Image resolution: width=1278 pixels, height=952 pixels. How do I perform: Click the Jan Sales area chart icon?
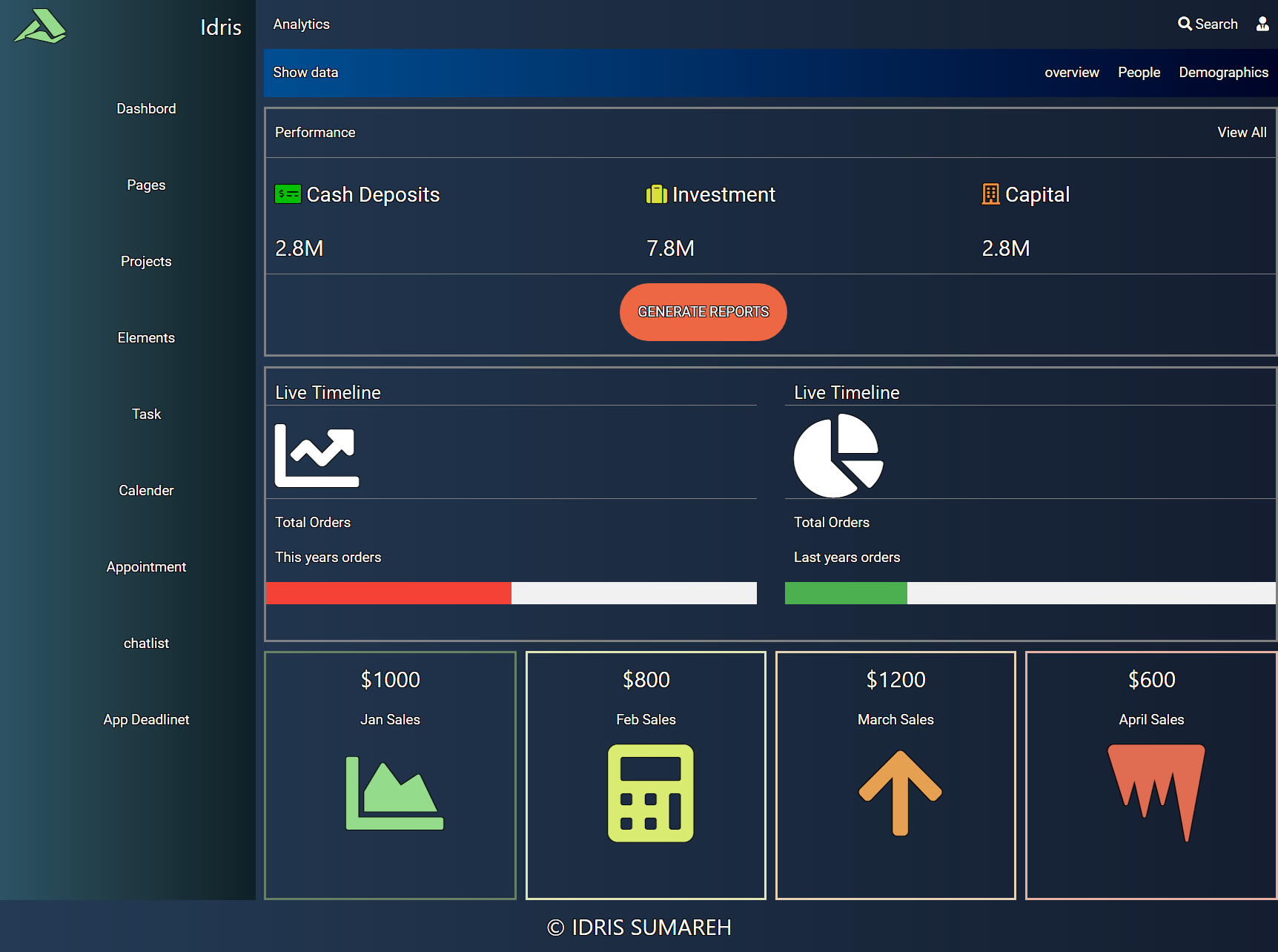[394, 793]
